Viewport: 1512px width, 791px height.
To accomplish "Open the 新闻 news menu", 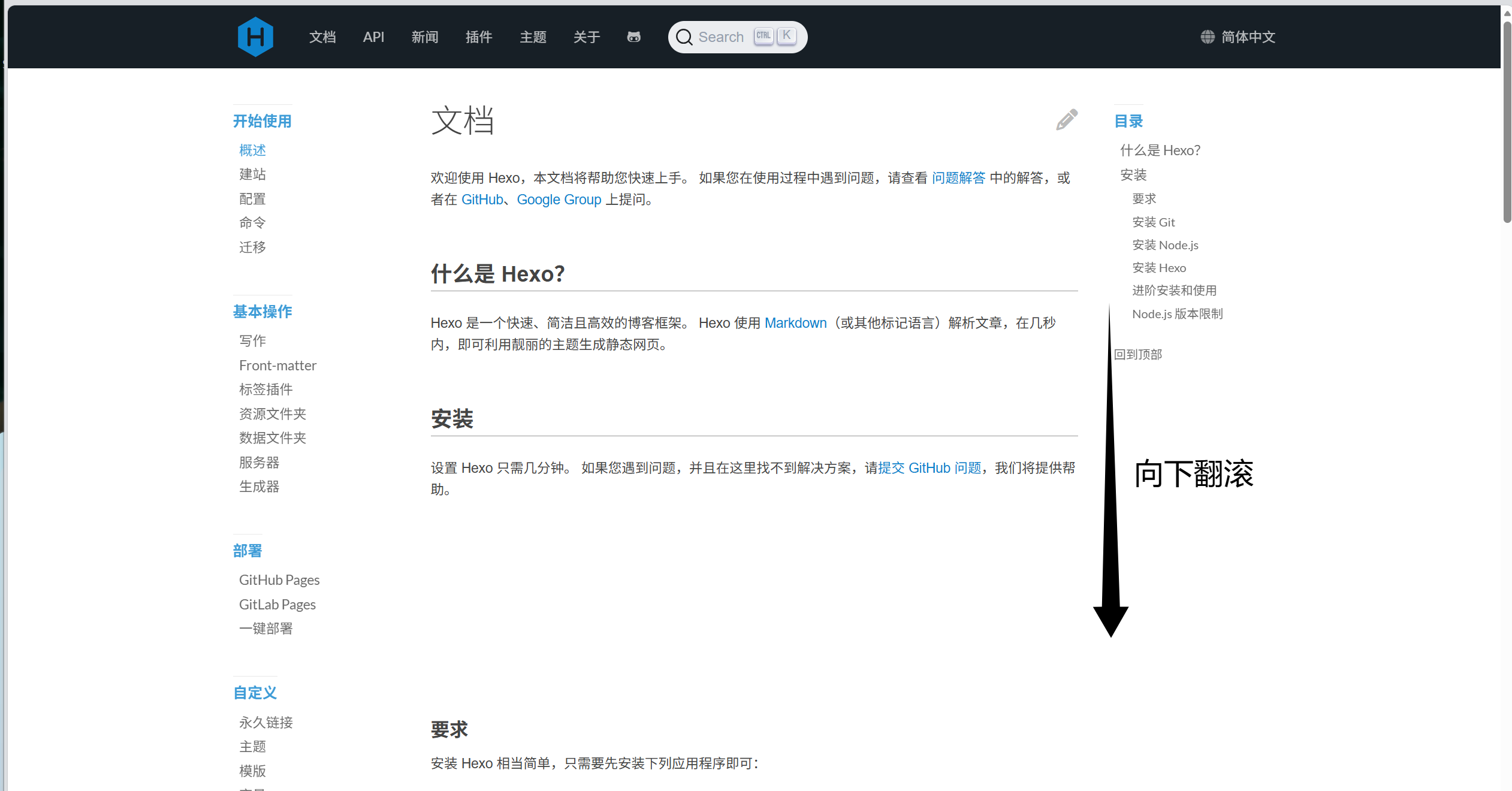I will [x=425, y=37].
